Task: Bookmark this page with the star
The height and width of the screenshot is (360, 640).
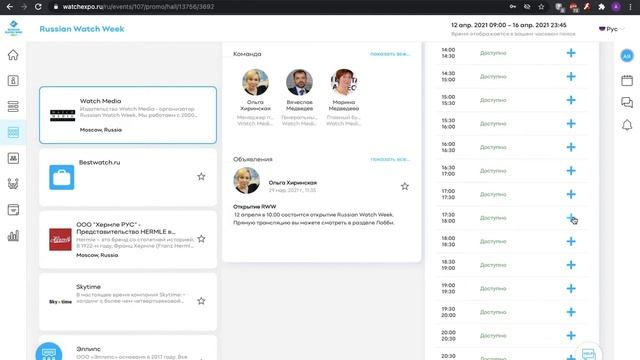Action: (x=541, y=7)
